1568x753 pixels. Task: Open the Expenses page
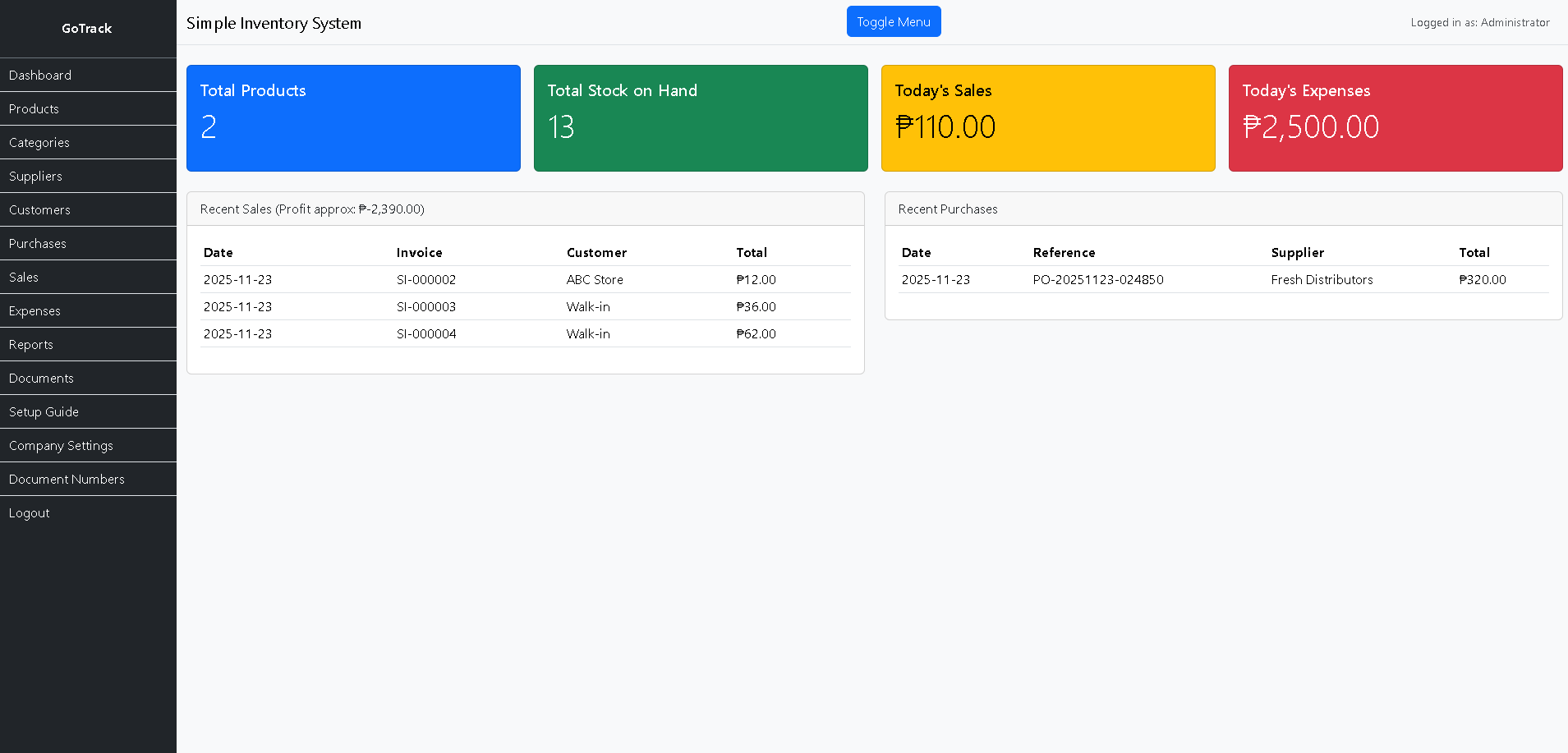[34, 310]
